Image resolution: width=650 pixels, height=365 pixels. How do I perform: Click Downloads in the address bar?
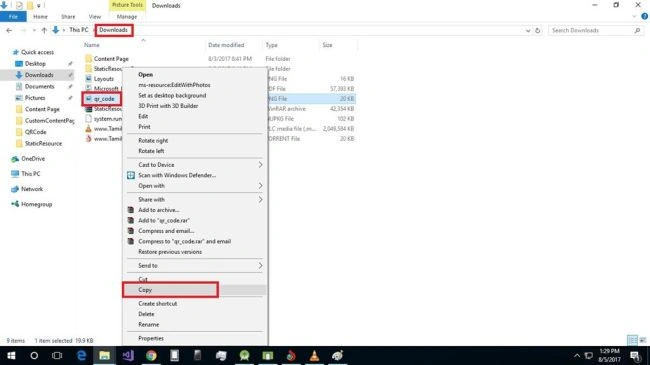click(114, 30)
